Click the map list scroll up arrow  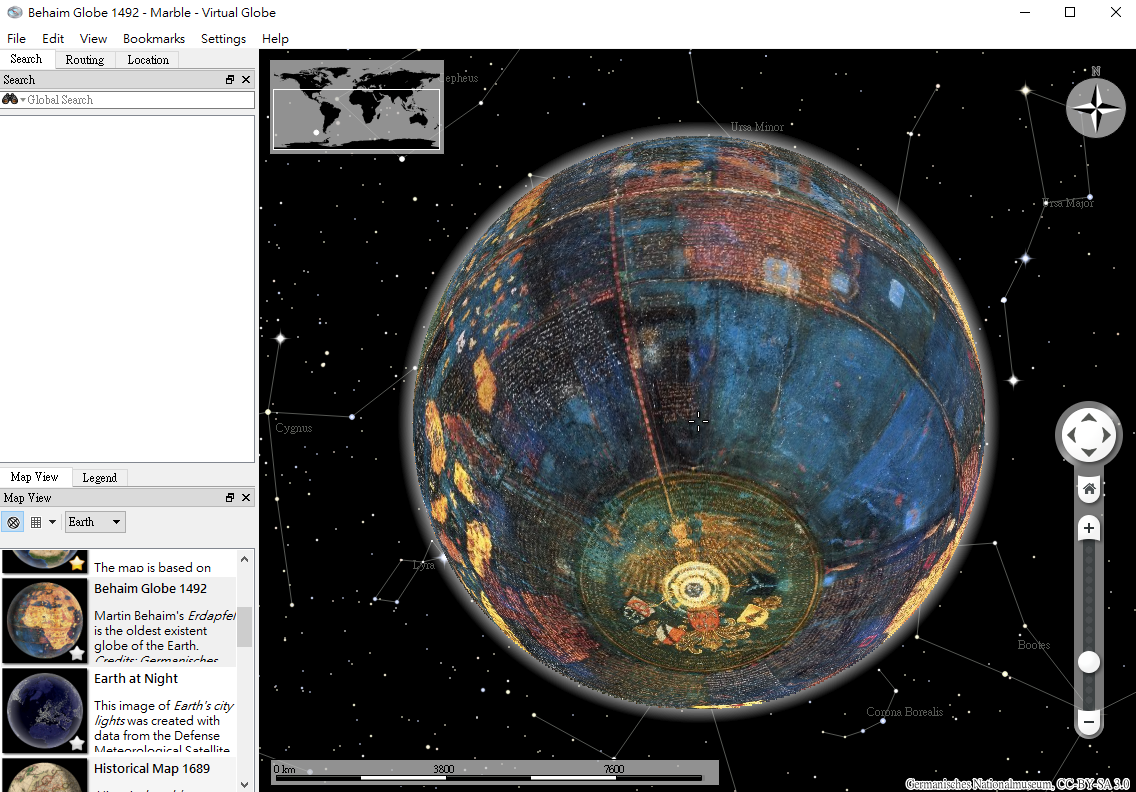tap(245, 559)
